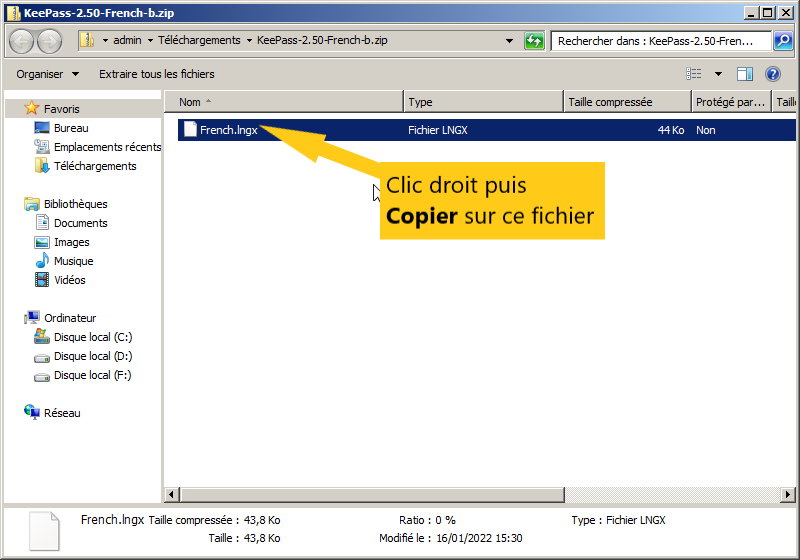Click the search magnifier icon
Image resolution: width=800 pixels, height=560 pixels.
pyautogui.click(x=783, y=41)
